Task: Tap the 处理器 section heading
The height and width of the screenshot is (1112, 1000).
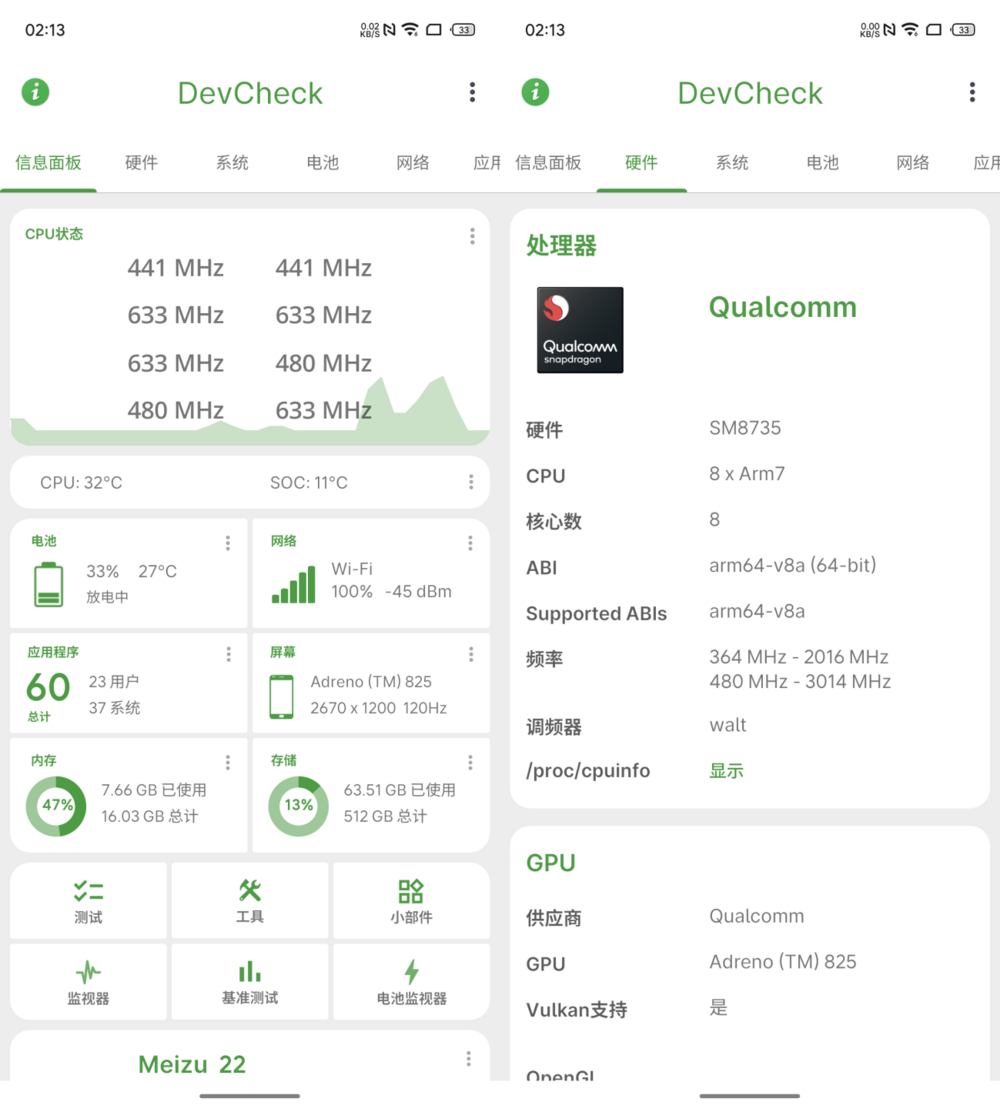Action: (561, 245)
